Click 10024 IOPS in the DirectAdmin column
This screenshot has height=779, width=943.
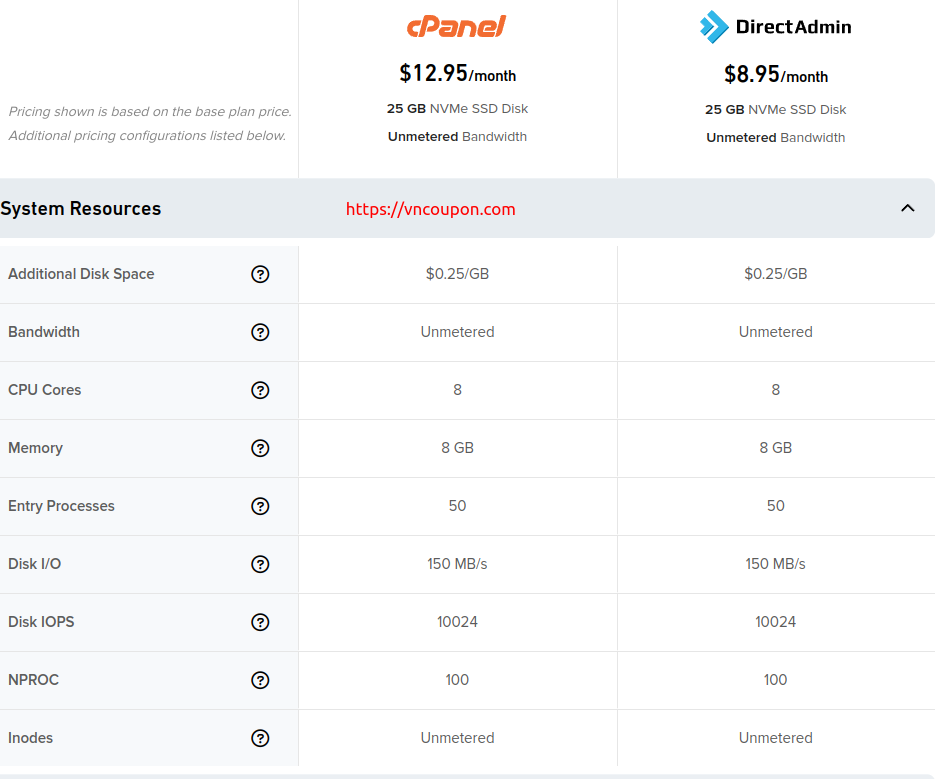[775, 622]
